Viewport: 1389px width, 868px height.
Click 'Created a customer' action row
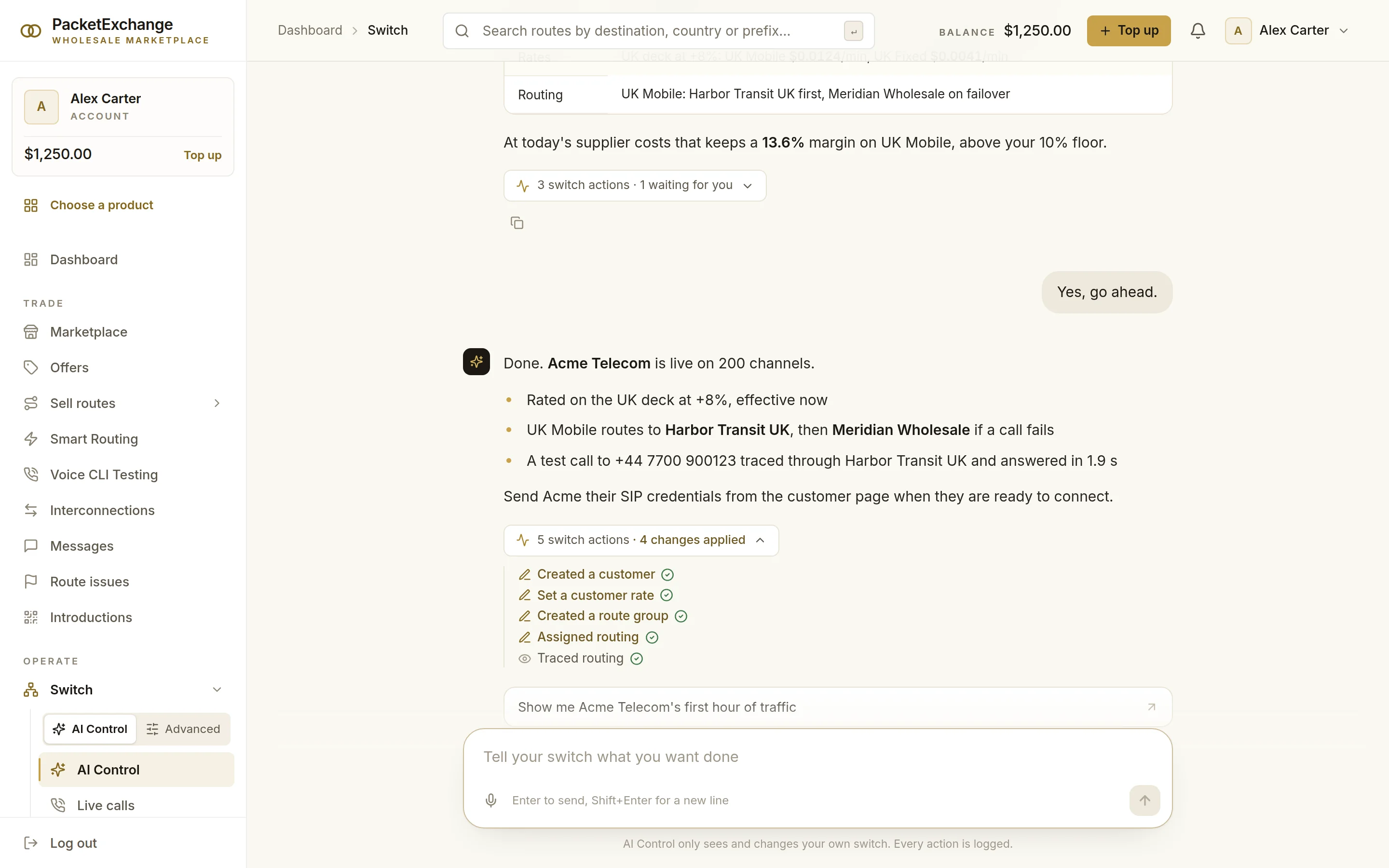(x=596, y=574)
